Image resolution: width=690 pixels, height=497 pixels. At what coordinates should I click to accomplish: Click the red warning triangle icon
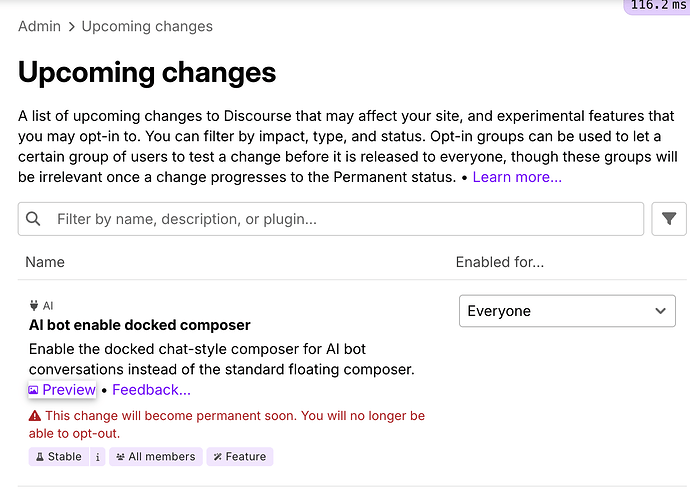[x=35, y=416]
